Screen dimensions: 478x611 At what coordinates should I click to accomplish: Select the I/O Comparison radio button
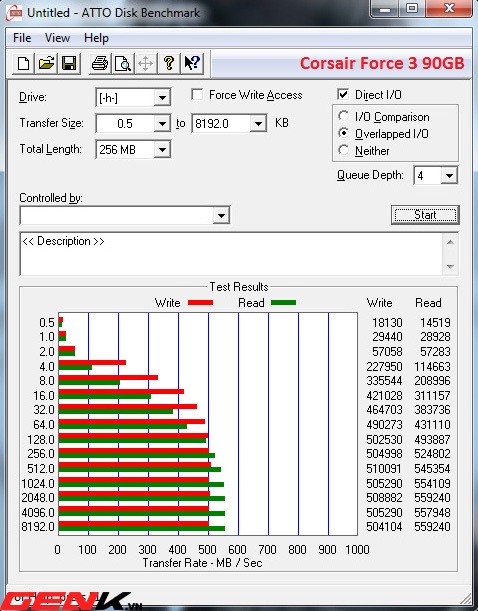pos(343,116)
